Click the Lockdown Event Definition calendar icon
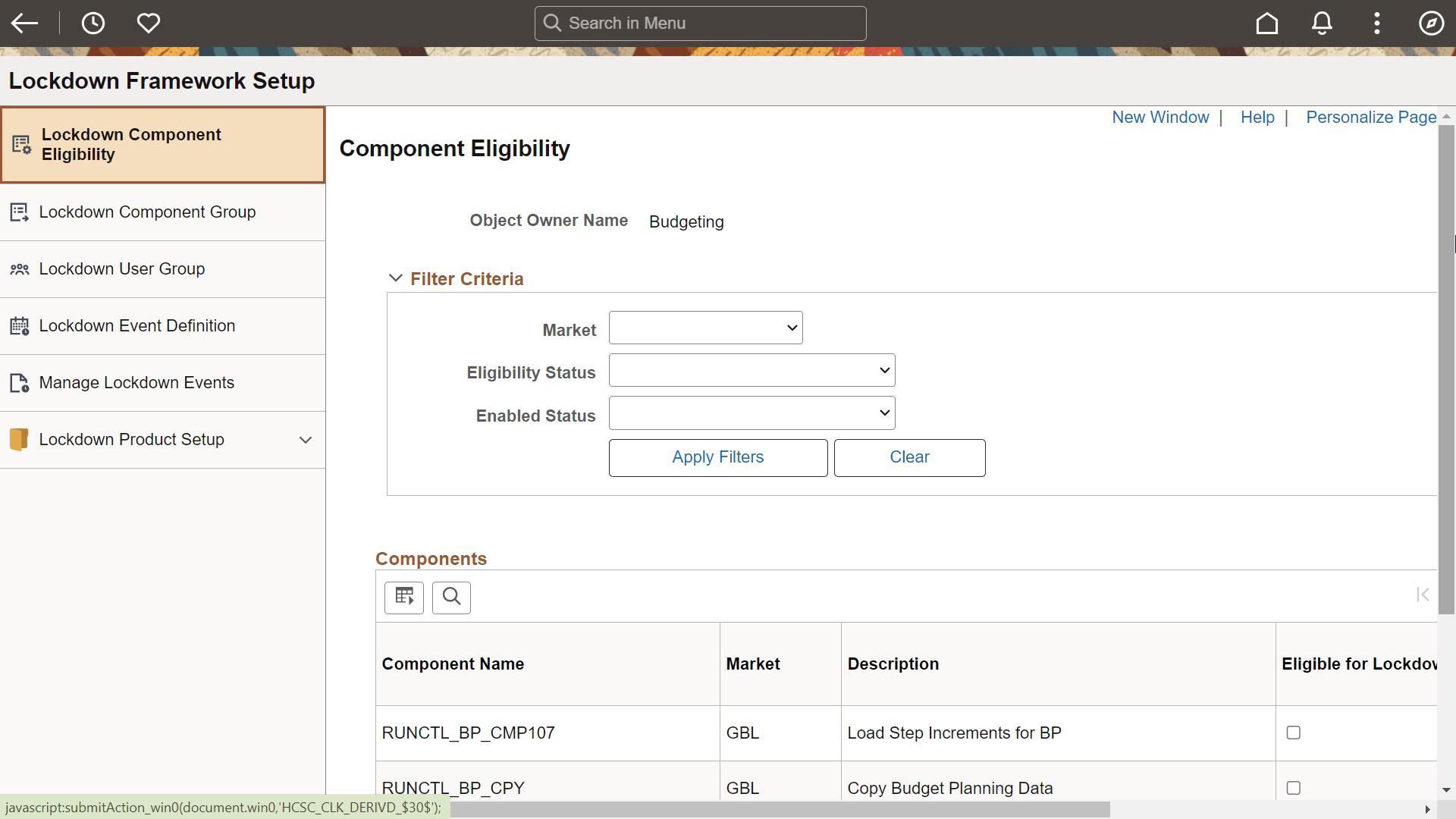Image resolution: width=1456 pixels, height=819 pixels. pos(19,326)
